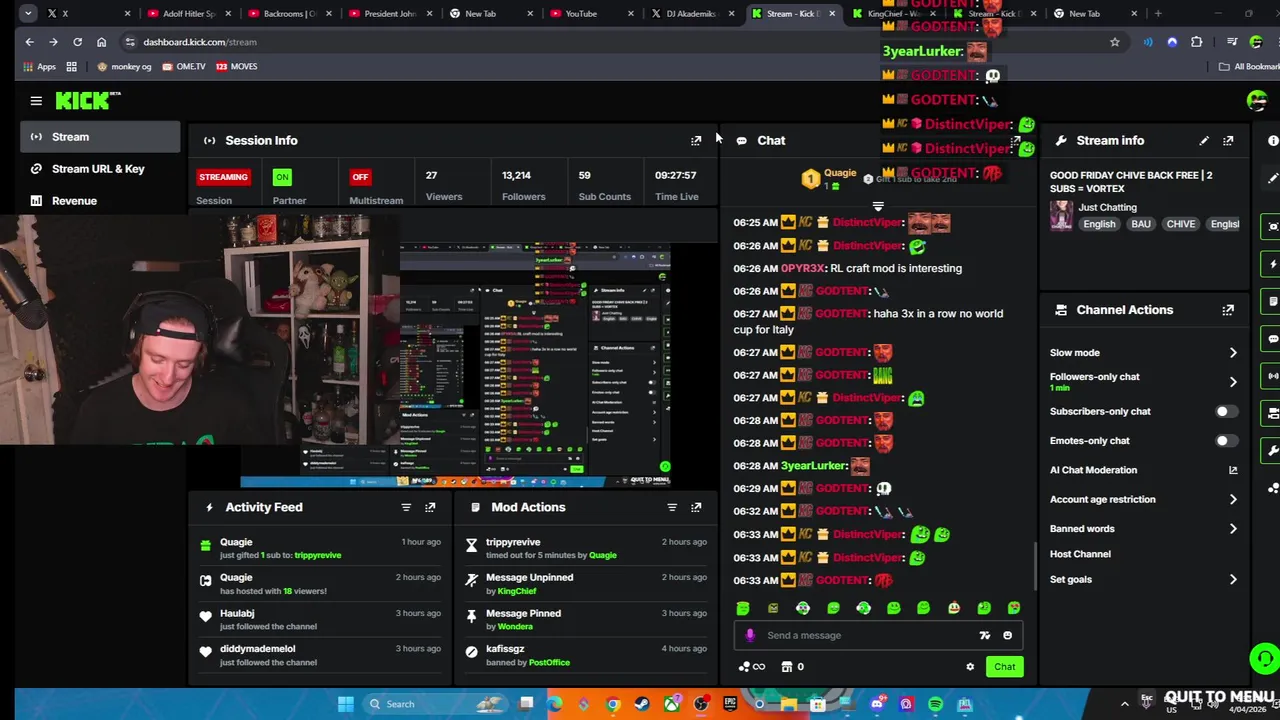Screen dimensions: 1280x720
Task: Open the emoji picker in chat box
Action: point(1007,635)
